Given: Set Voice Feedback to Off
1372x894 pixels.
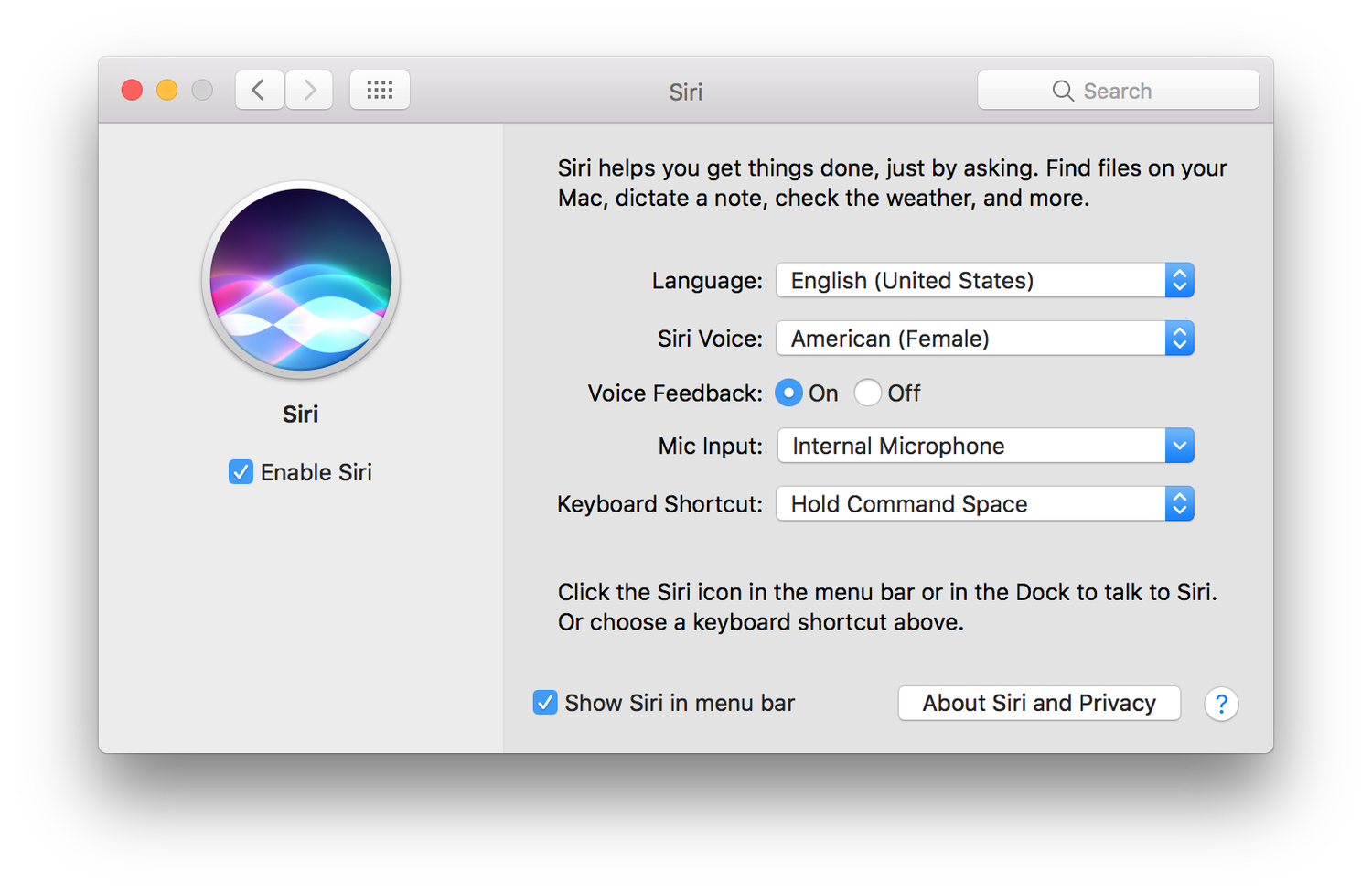Looking at the screenshot, I should 867,393.
